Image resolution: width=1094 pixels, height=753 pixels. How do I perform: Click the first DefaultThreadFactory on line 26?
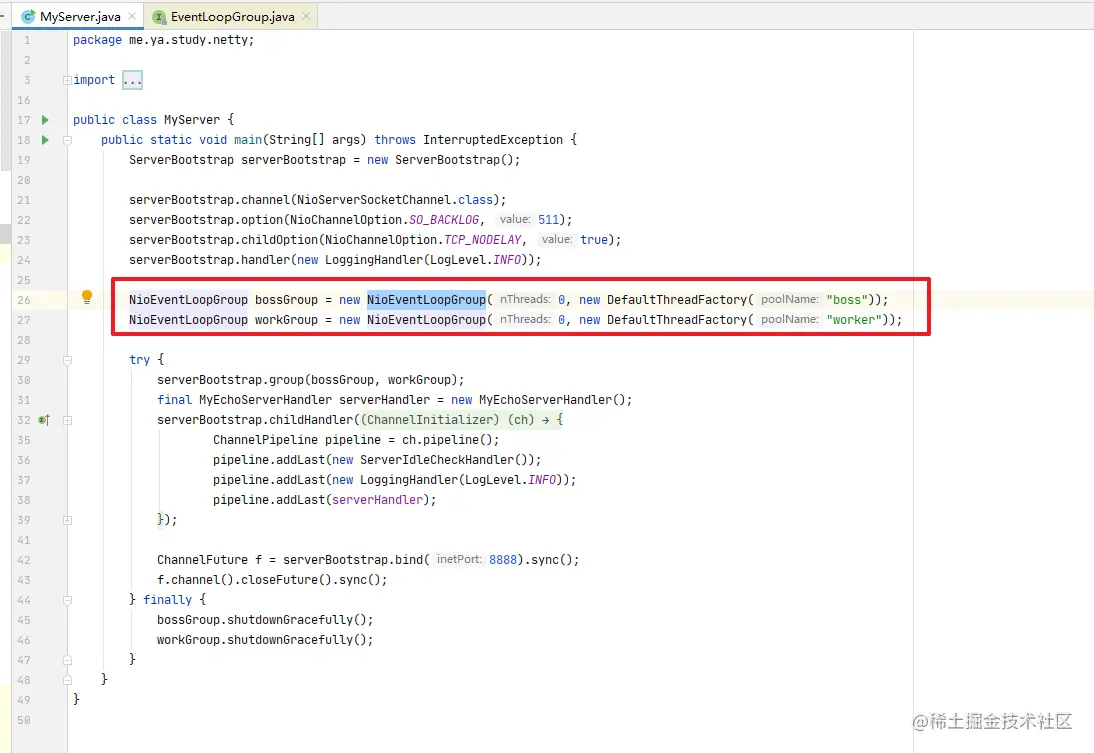677,300
